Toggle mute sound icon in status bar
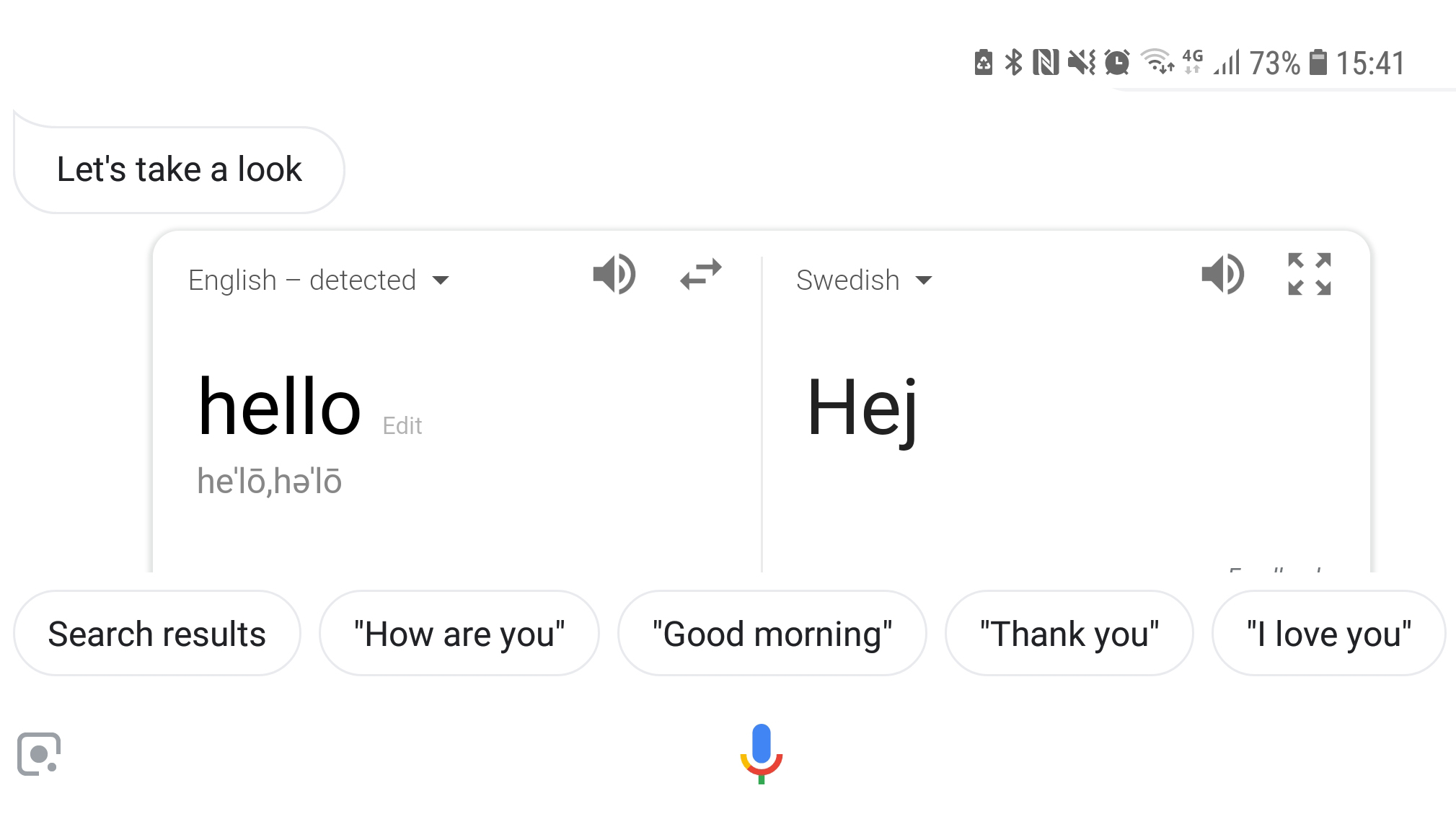The image size is (1456, 819). (1085, 62)
